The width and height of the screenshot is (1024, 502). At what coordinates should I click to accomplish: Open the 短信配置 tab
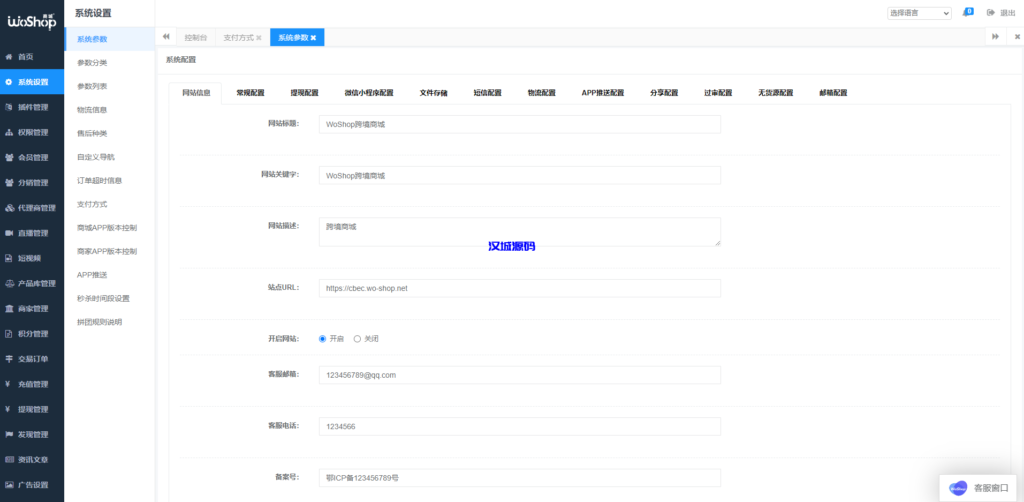[487, 93]
